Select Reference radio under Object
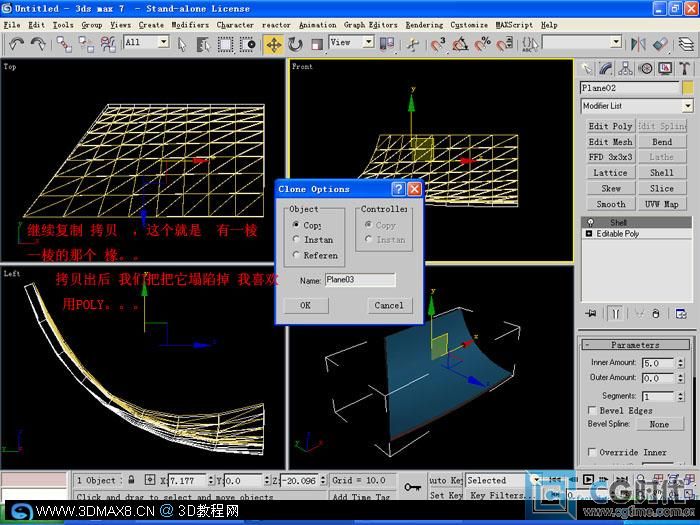The height and width of the screenshot is (525, 700). coord(296,255)
